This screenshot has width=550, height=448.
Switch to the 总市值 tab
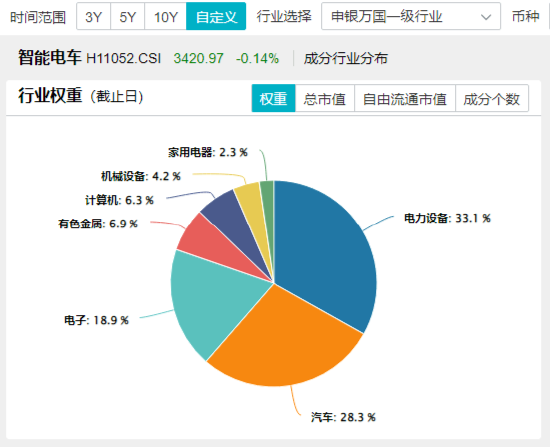(x=325, y=99)
